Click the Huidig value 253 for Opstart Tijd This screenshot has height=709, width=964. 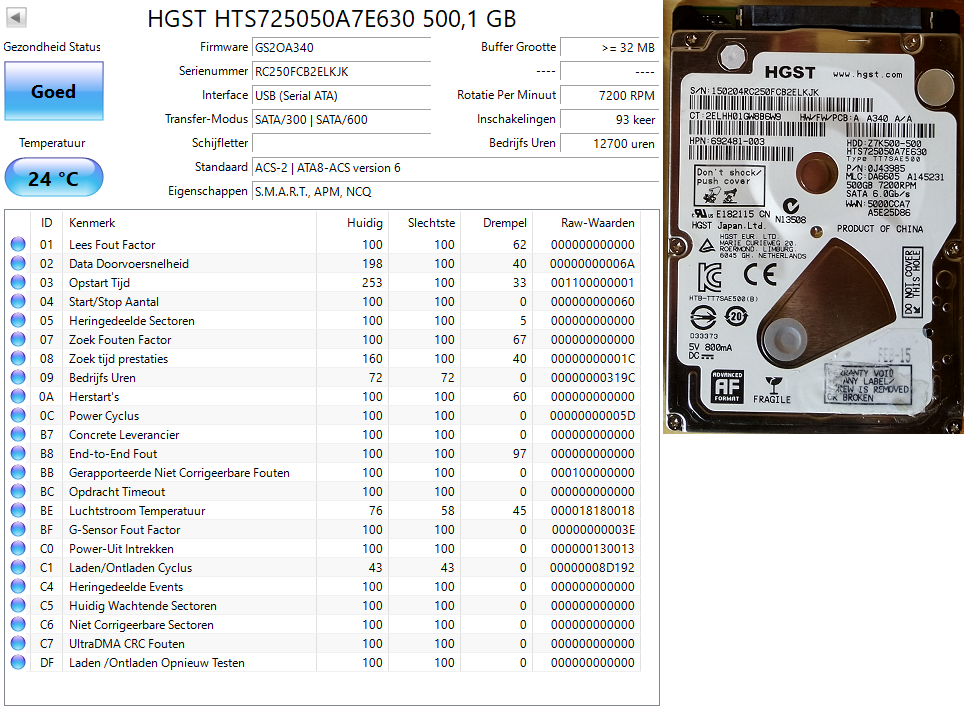pos(372,283)
